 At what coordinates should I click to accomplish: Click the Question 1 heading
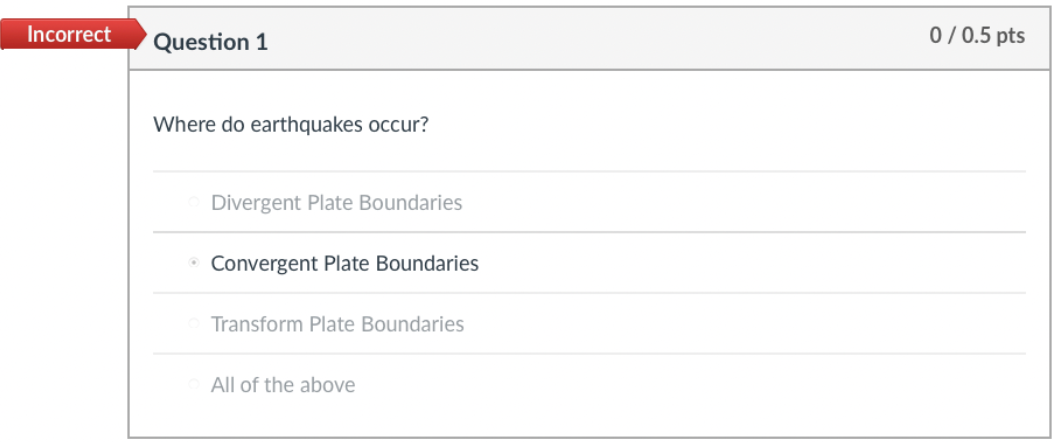(x=210, y=42)
